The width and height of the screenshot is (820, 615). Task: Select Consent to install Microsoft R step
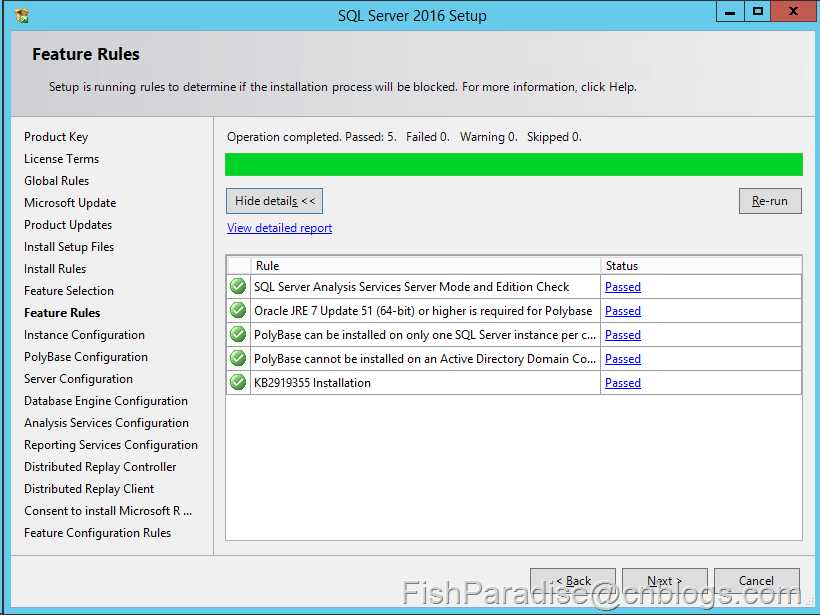click(108, 510)
